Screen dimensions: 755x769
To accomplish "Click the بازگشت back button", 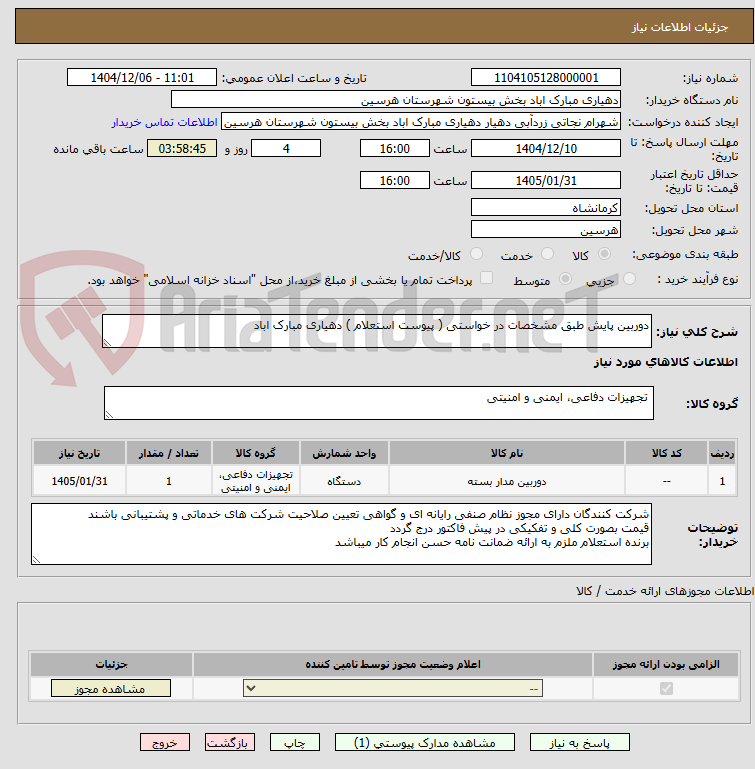I will pyautogui.click(x=230, y=743).
